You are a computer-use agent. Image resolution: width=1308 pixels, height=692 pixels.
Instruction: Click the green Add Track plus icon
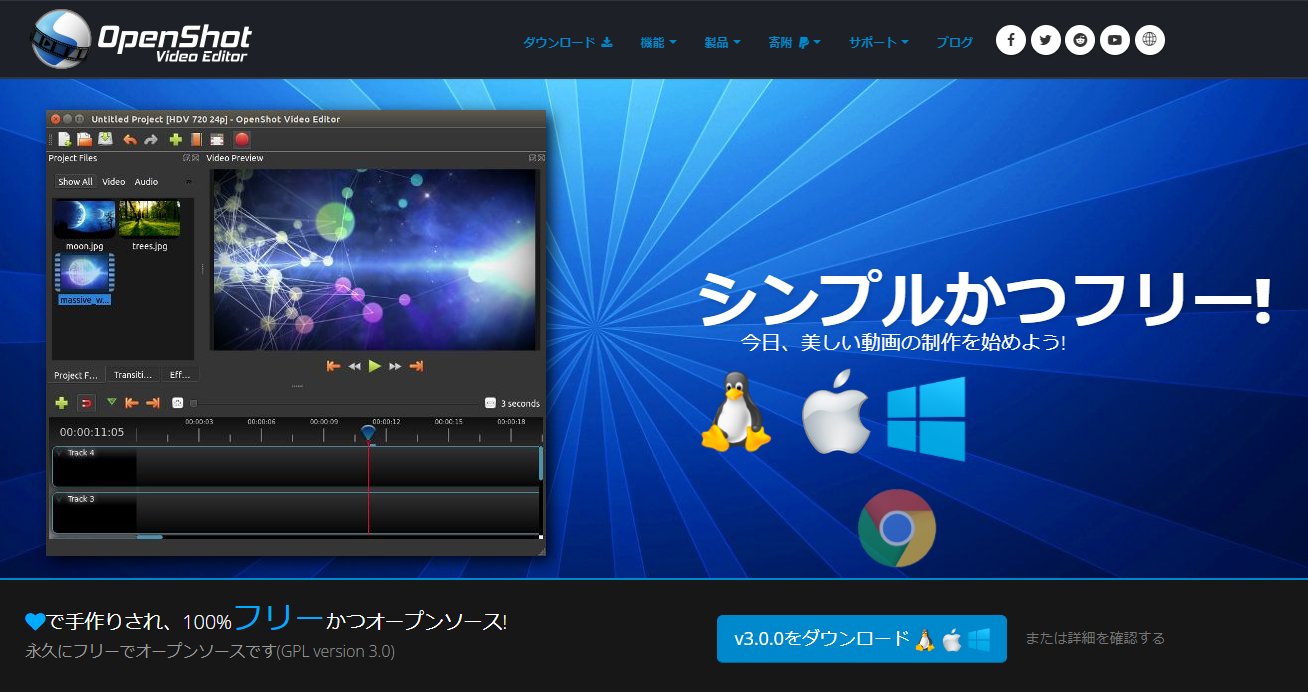[62, 403]
